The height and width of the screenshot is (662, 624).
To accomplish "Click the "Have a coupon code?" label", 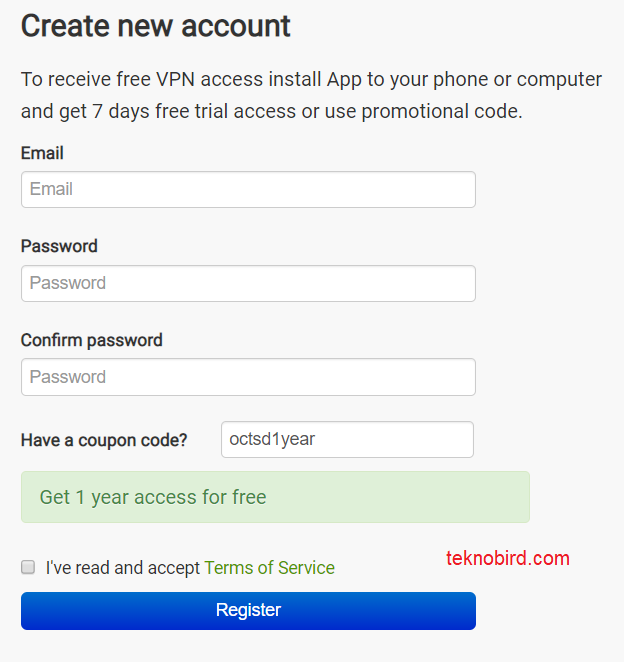I will 104,440.
